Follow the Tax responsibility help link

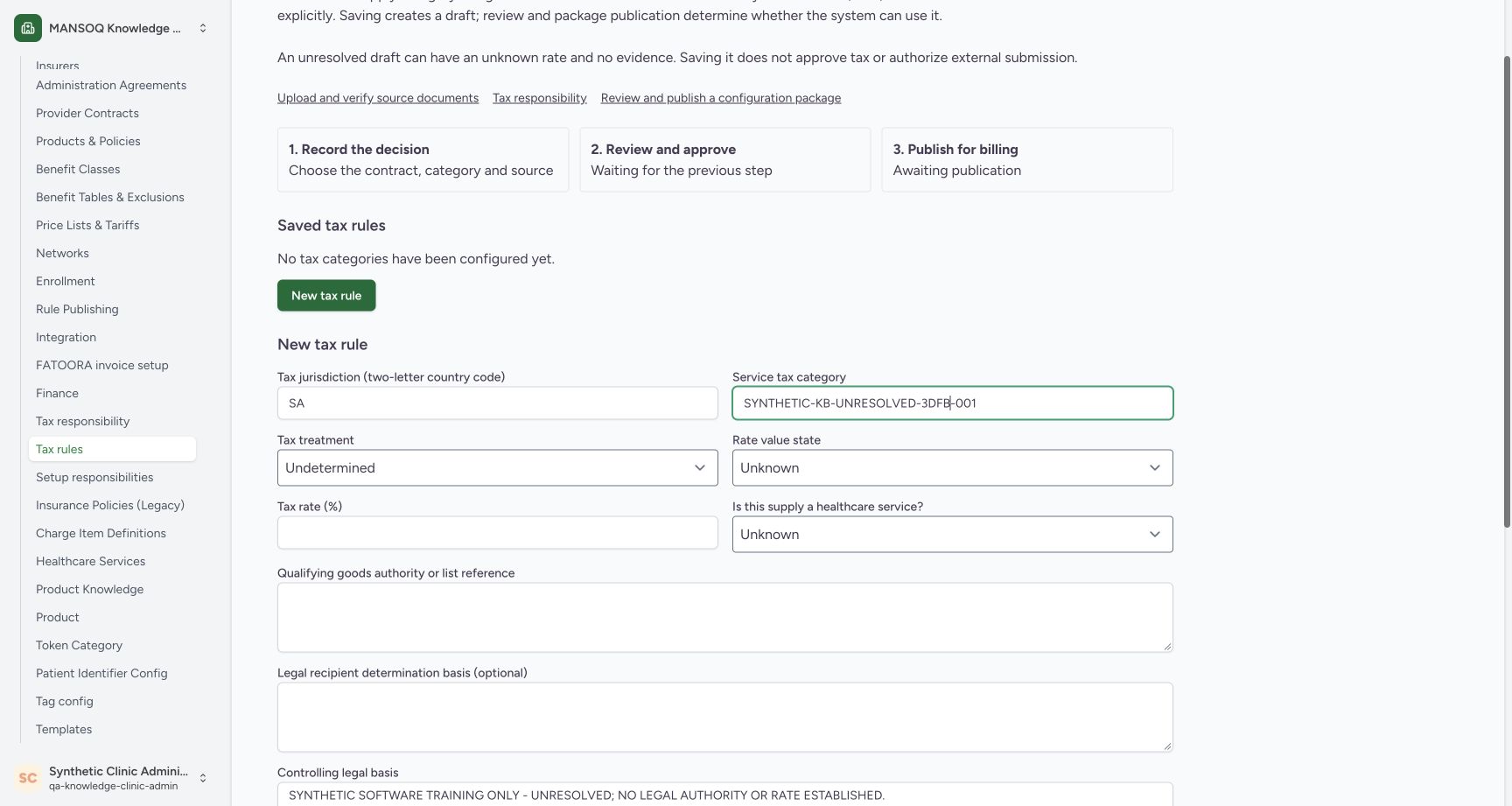click(540, 98)
